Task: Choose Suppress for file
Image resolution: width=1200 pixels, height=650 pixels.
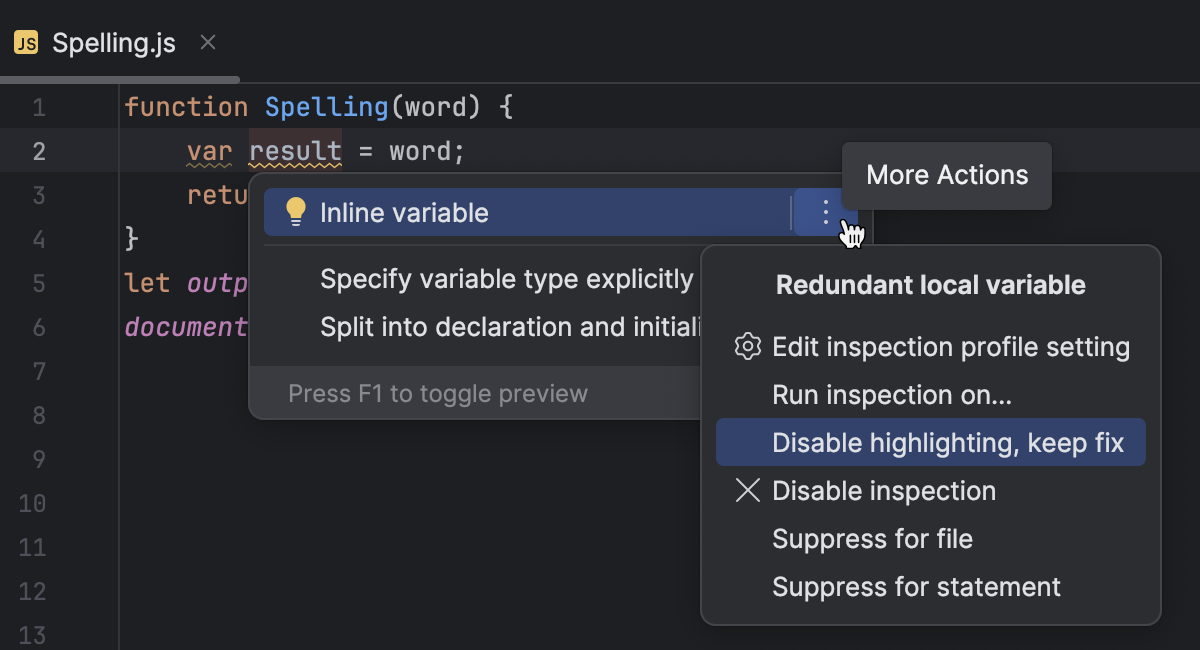Action: 872,538
